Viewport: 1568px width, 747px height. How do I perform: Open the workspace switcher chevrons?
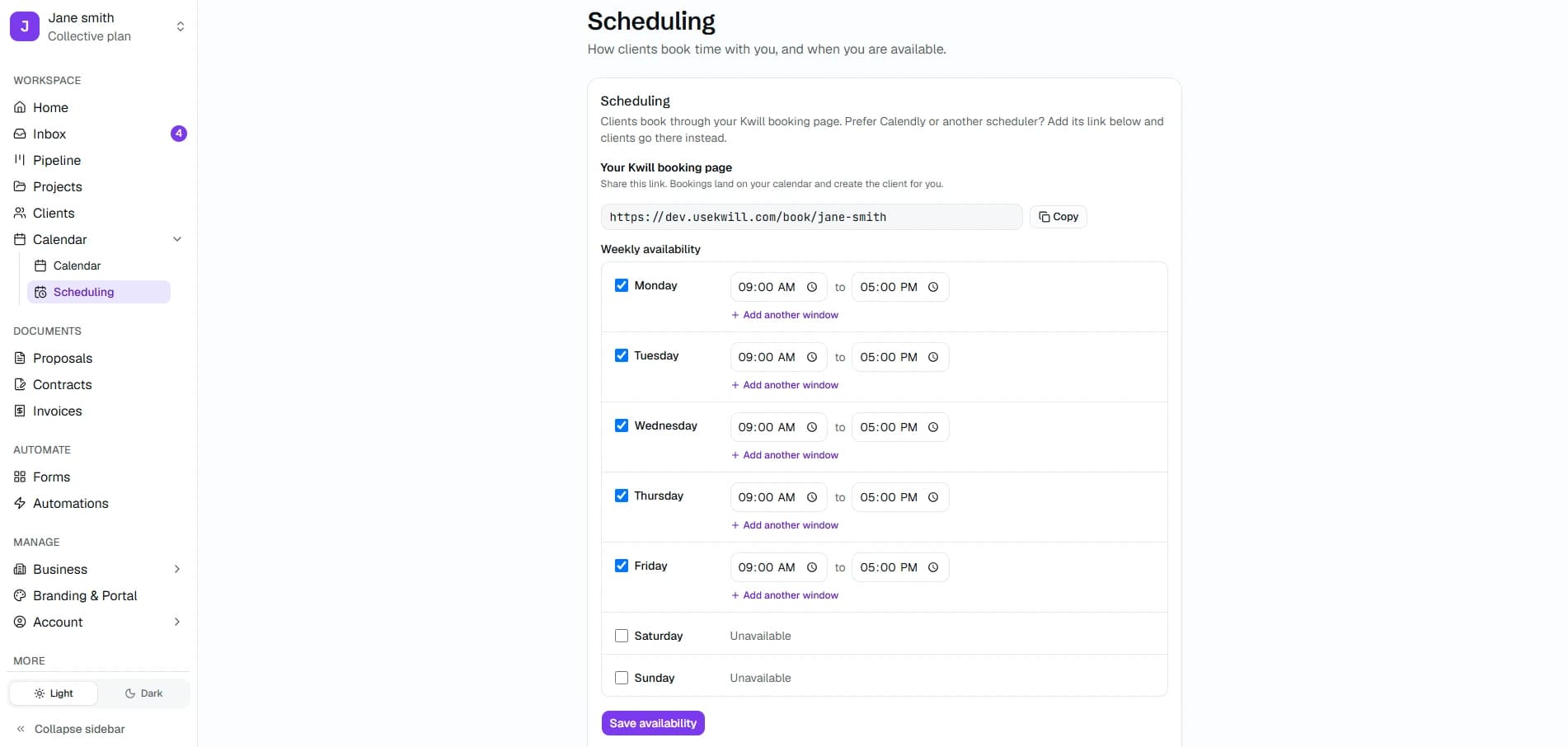[x=181, y=26]
